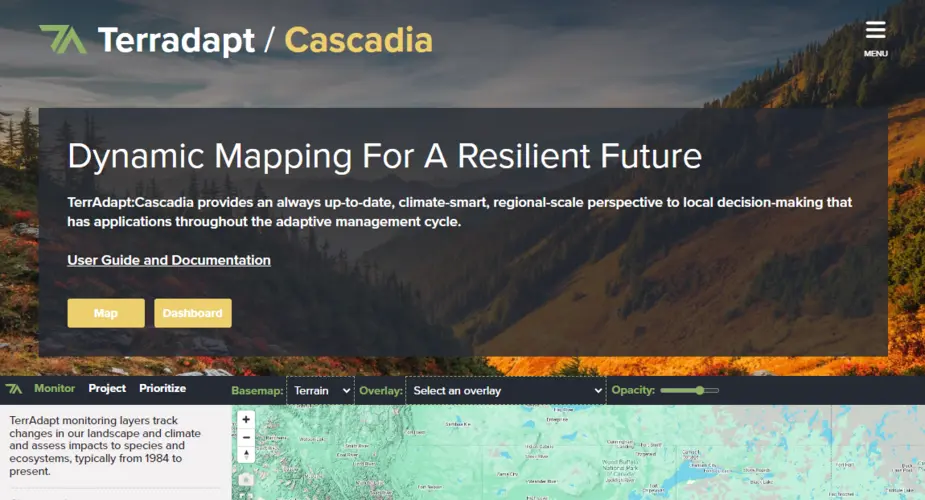Open the Basemap Terrain dropdown

[x=320, y=390]
